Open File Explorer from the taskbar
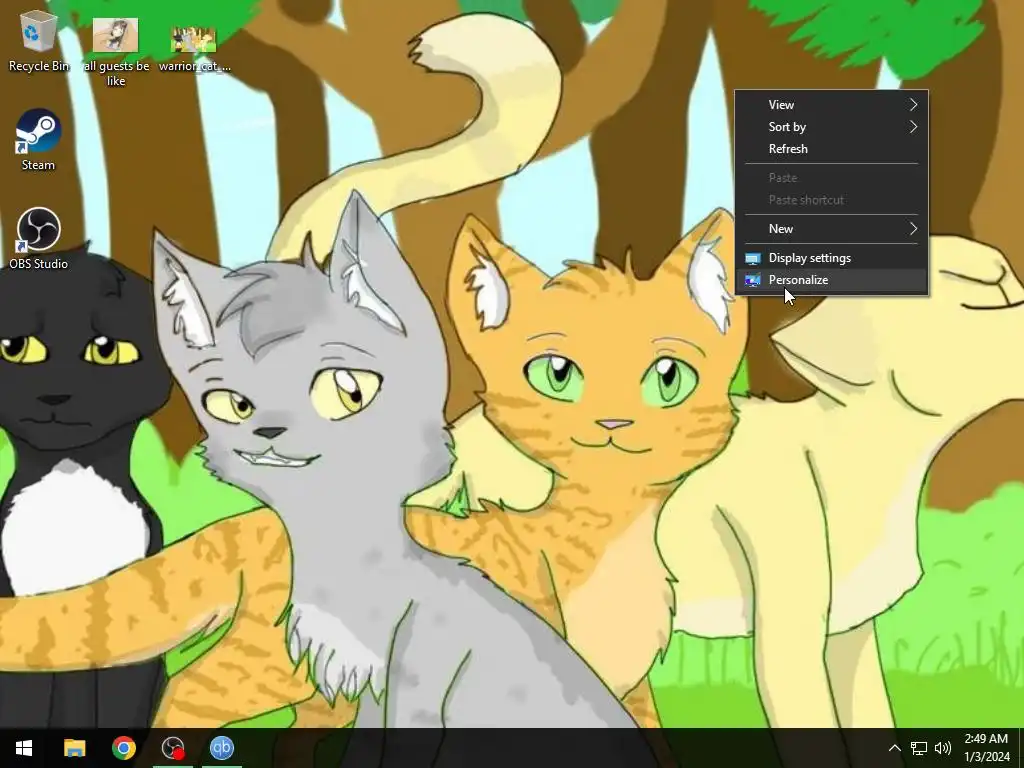This screenshot has width=1024, height=768. [74, 748]
